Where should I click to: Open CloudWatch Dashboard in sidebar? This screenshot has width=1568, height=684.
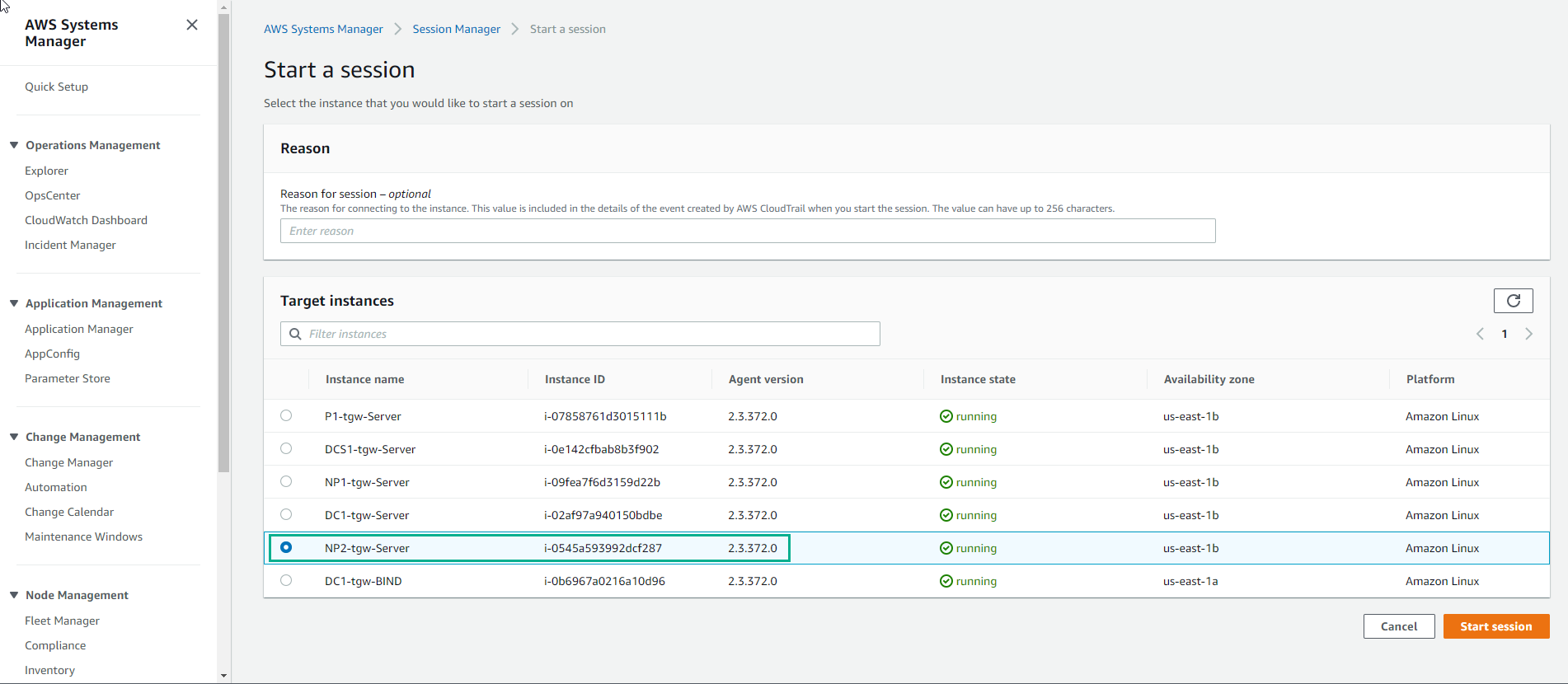click(x=86, y=220)
